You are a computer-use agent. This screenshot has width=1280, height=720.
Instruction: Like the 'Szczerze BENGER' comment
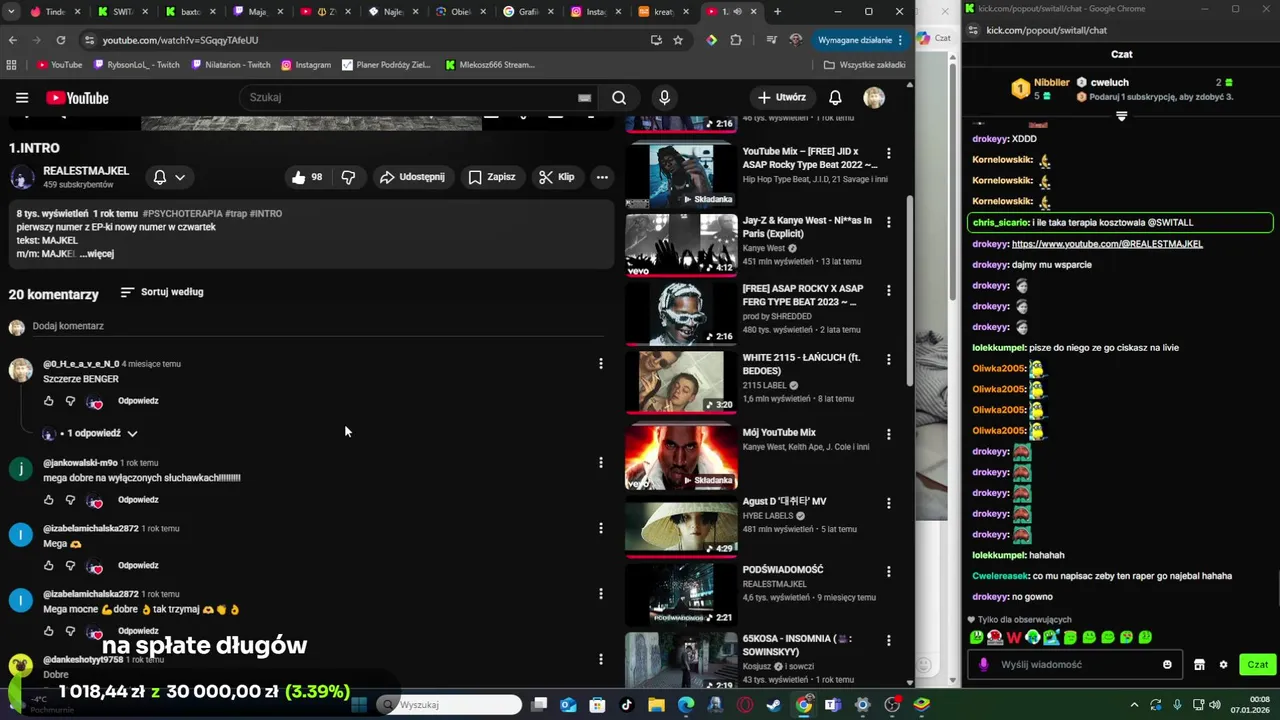coord(48,401)
